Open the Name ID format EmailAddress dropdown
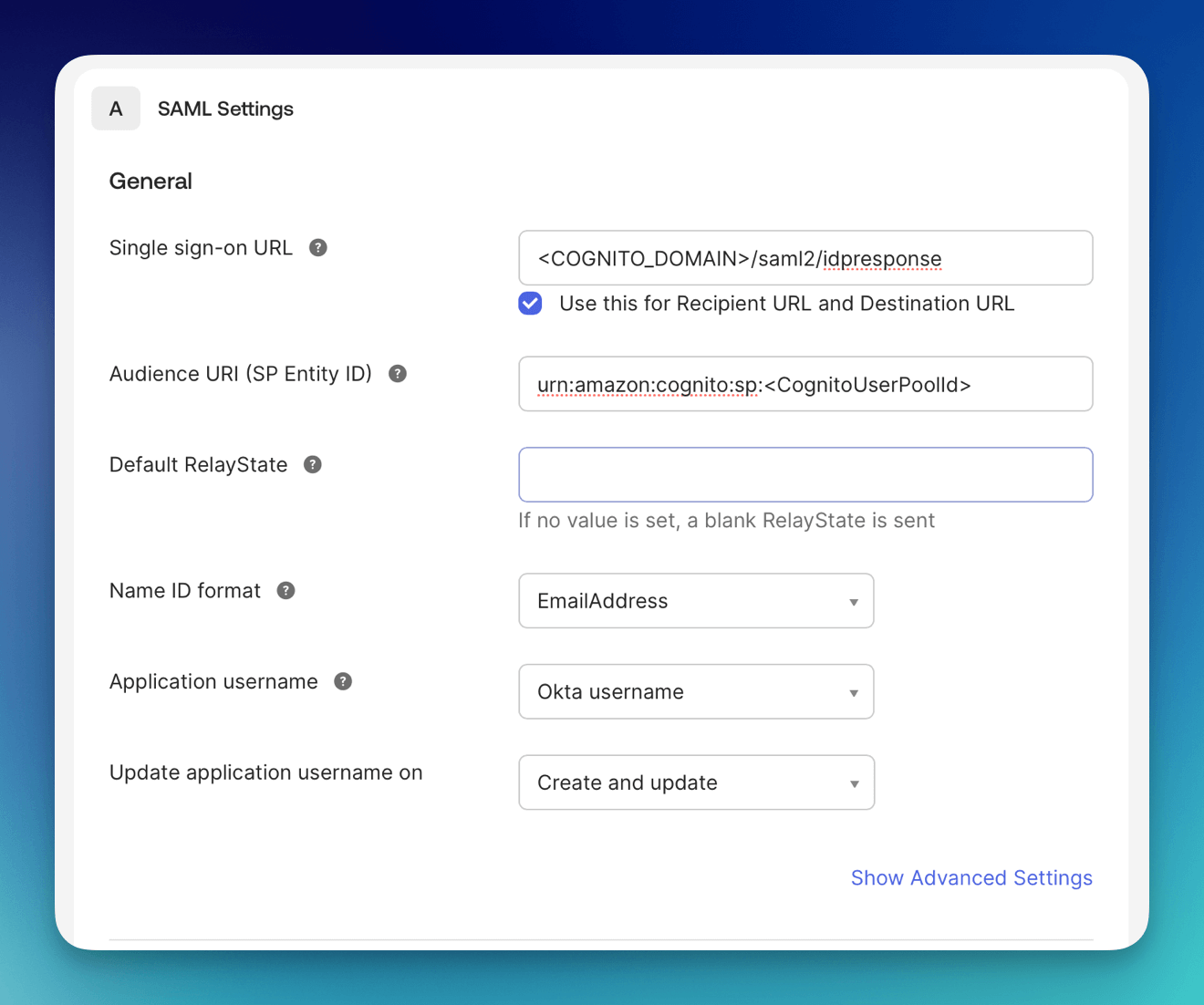Screen dimensions: 1204x1005 pyautogui.click(x=696, y=601)
